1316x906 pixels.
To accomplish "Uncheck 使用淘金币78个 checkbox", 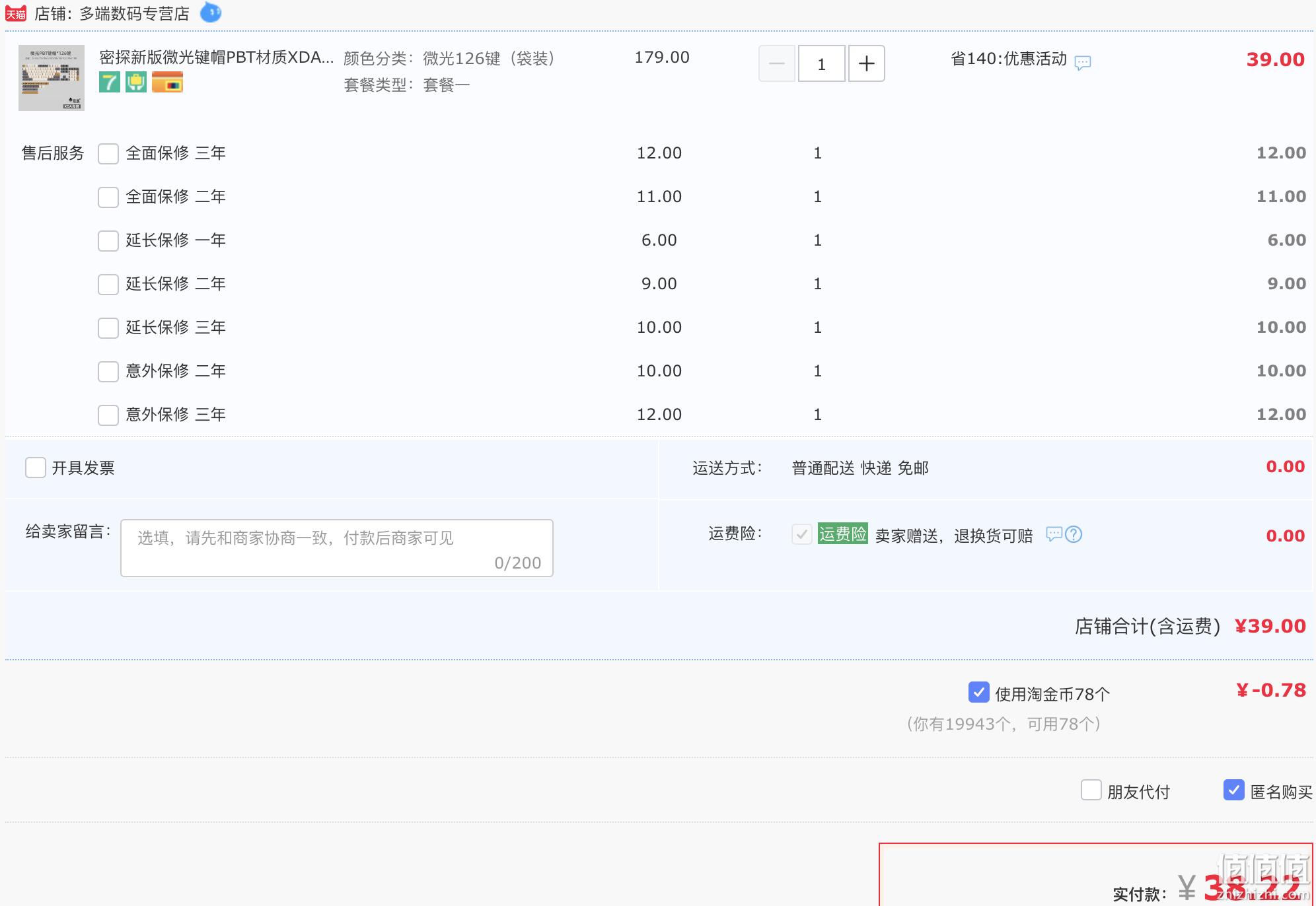I will 979,692.
